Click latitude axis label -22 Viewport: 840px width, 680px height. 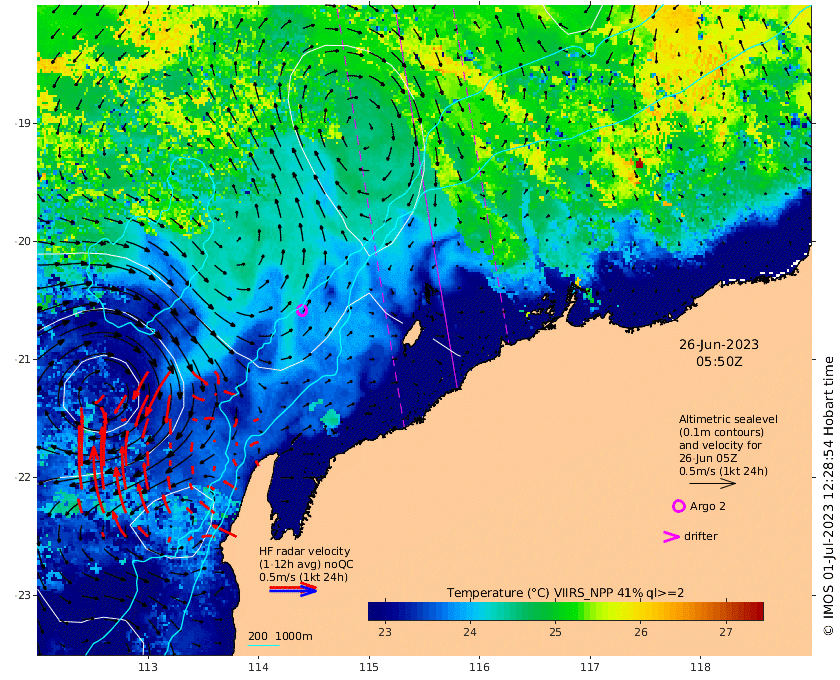[23, 477]
